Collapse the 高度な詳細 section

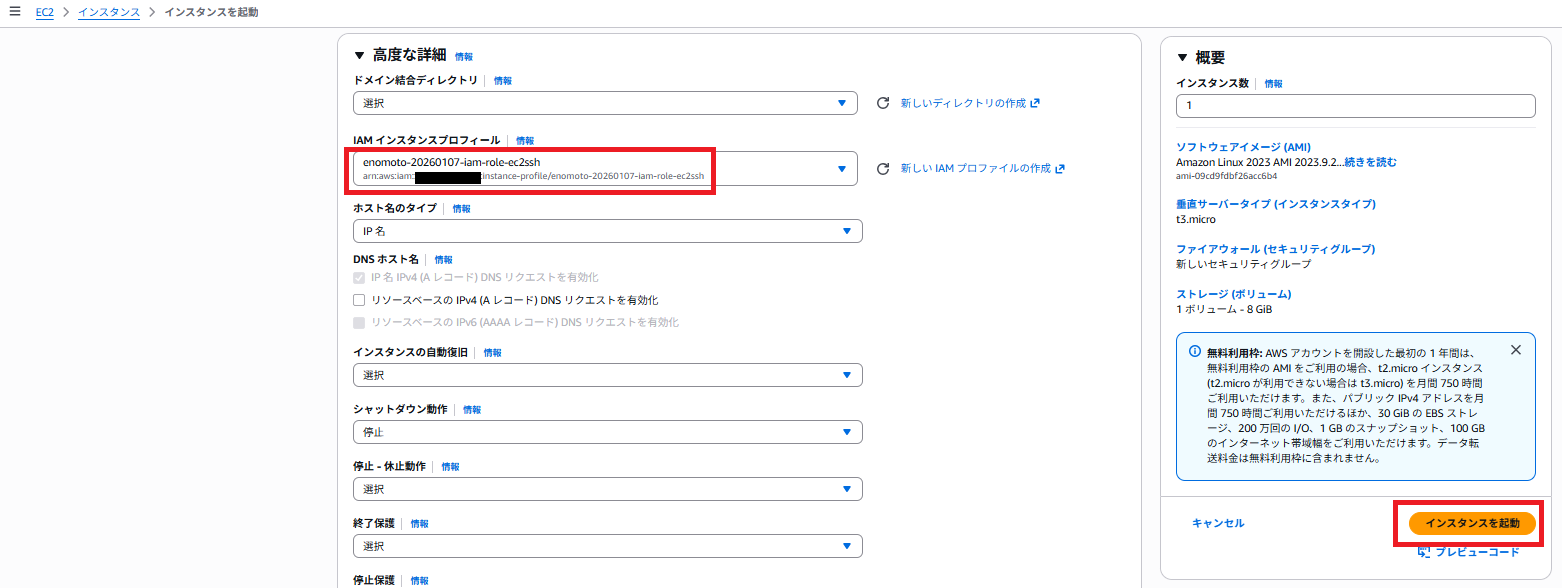pyautogui.click(x=360, y=55)
